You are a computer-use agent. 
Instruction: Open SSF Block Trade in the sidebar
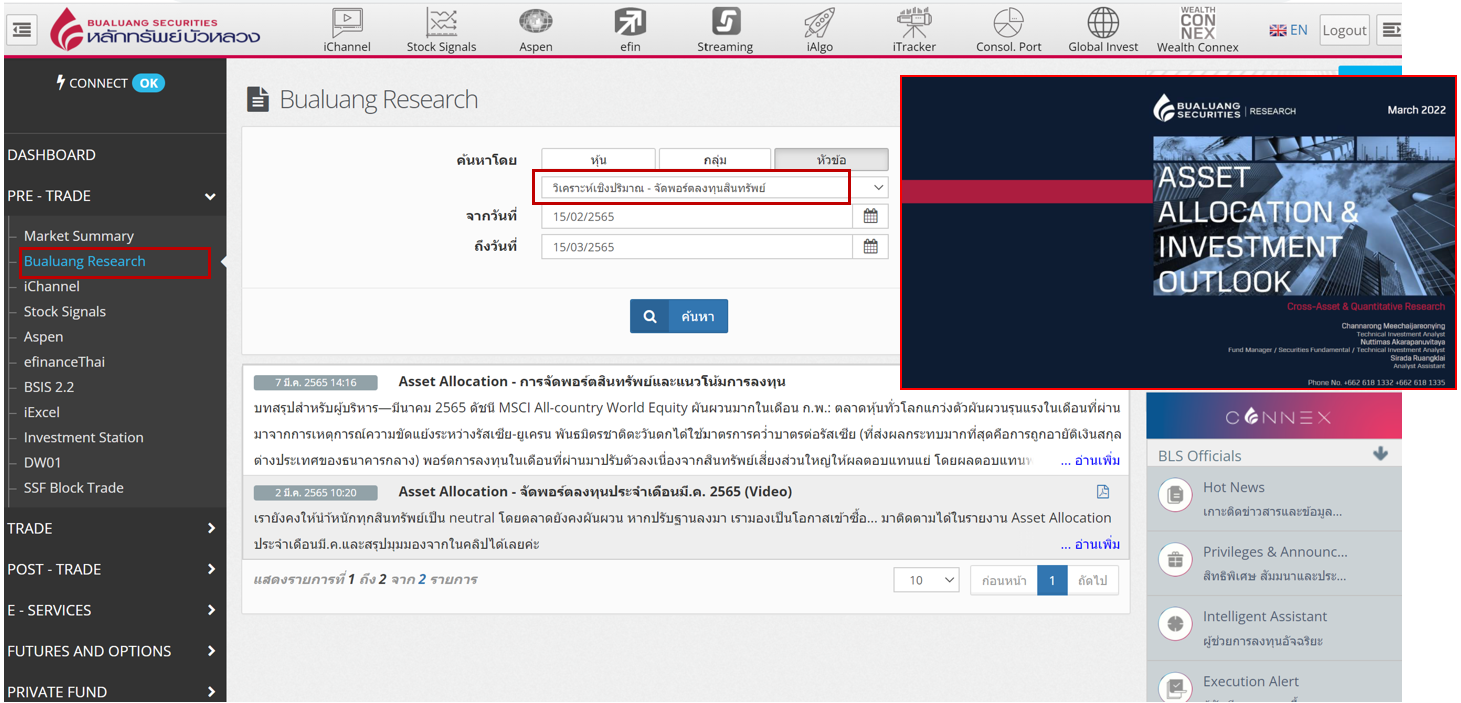click(x=74, y=488)
